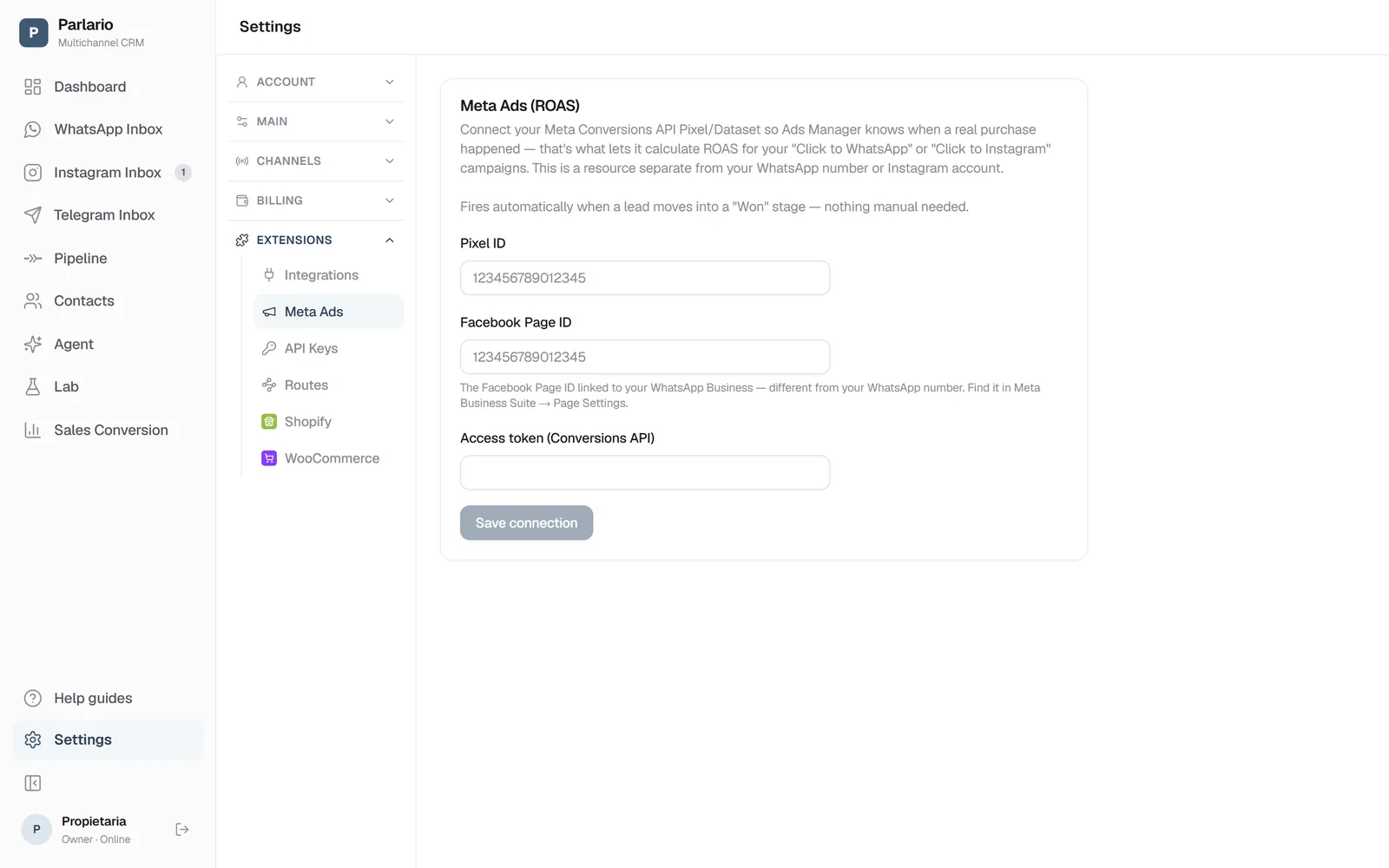Open the WooCommerce extension icon
The image size is (1389, 868).
point(269,458)
